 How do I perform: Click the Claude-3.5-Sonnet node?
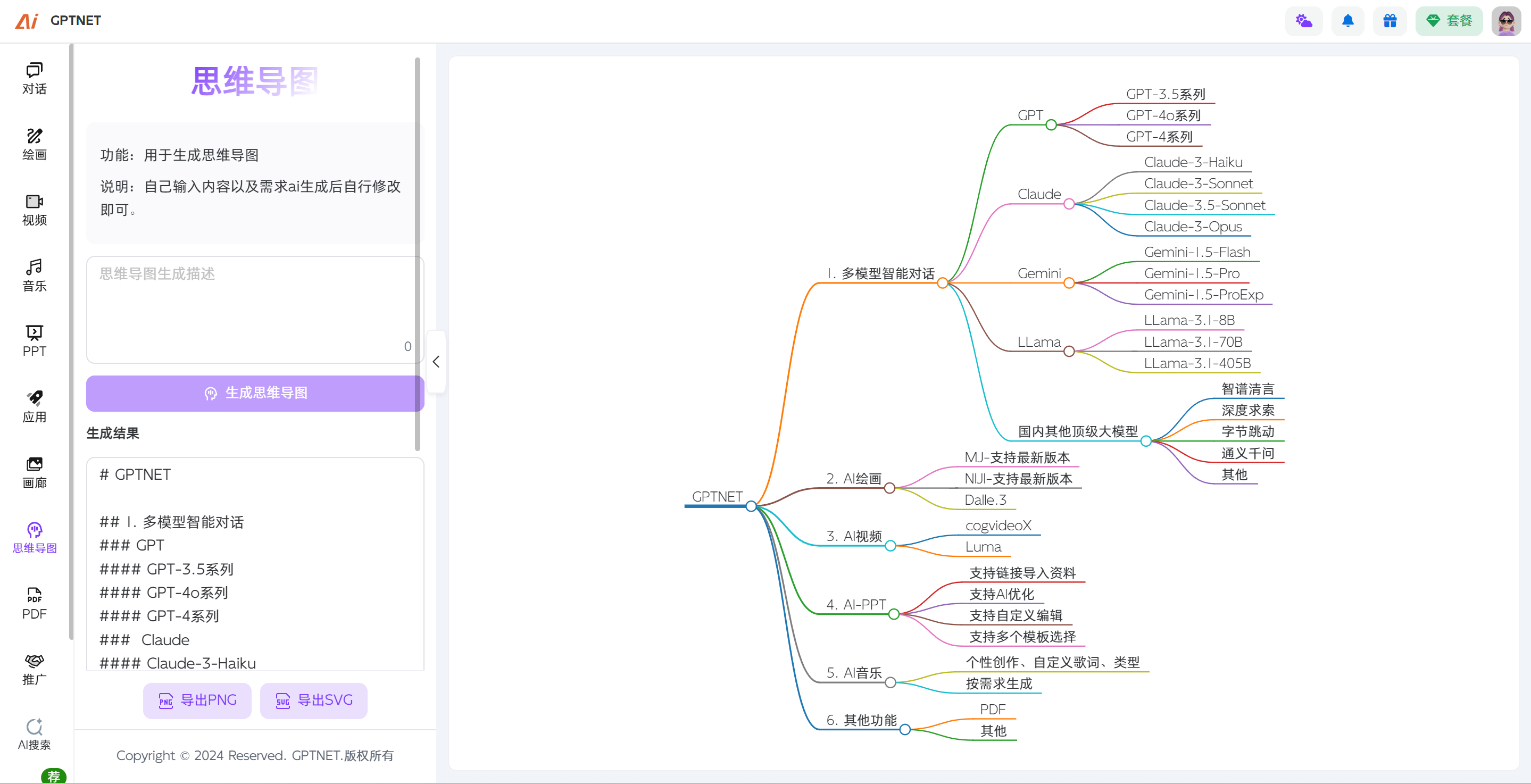pos(1205,205)
